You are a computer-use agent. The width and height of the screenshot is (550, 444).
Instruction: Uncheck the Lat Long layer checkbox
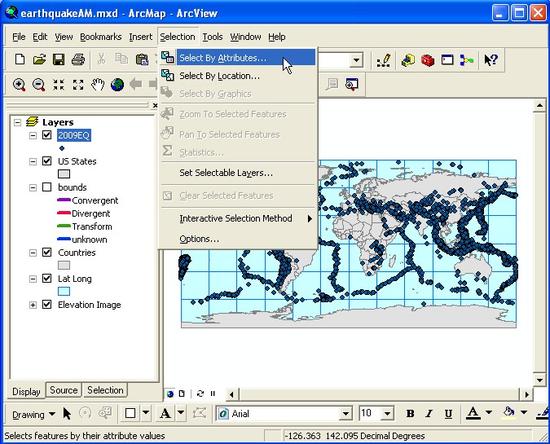point(47,278)
